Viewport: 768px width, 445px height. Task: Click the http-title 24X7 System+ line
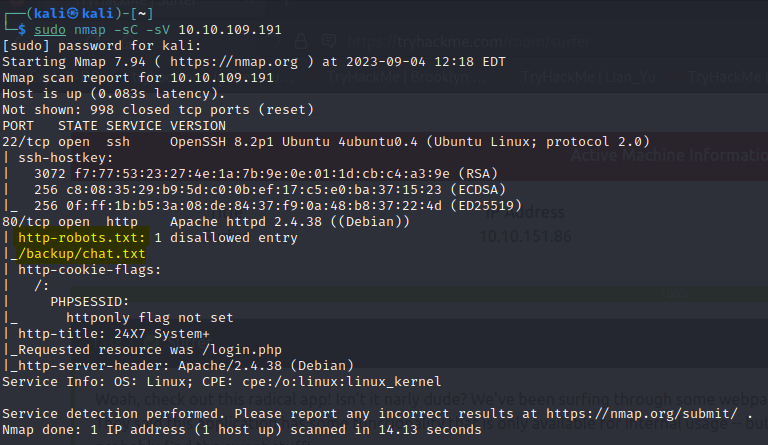pos(110,333)
